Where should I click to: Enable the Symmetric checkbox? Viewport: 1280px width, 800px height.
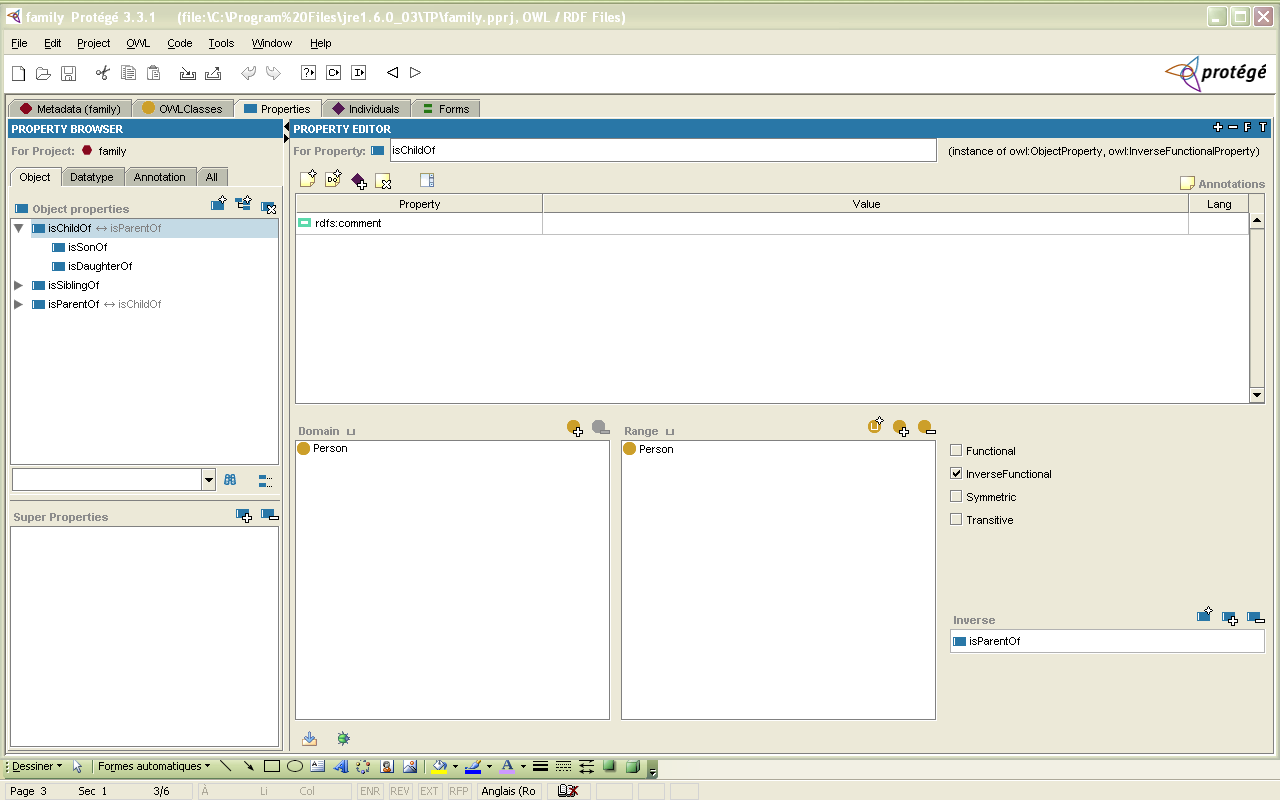tap(956, 497)
